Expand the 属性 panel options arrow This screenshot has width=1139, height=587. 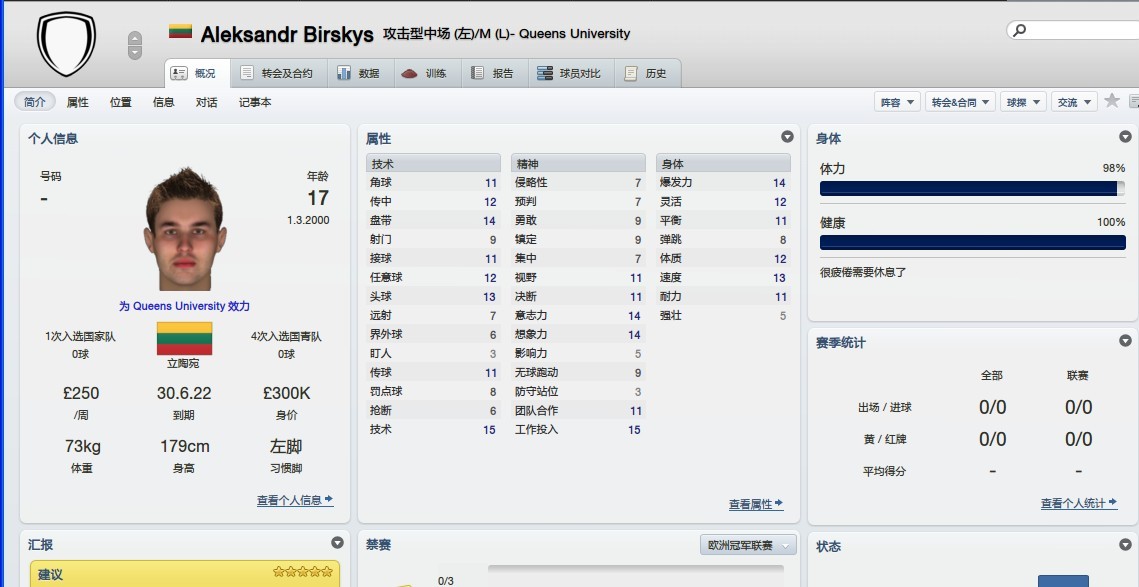coord(787,137)
